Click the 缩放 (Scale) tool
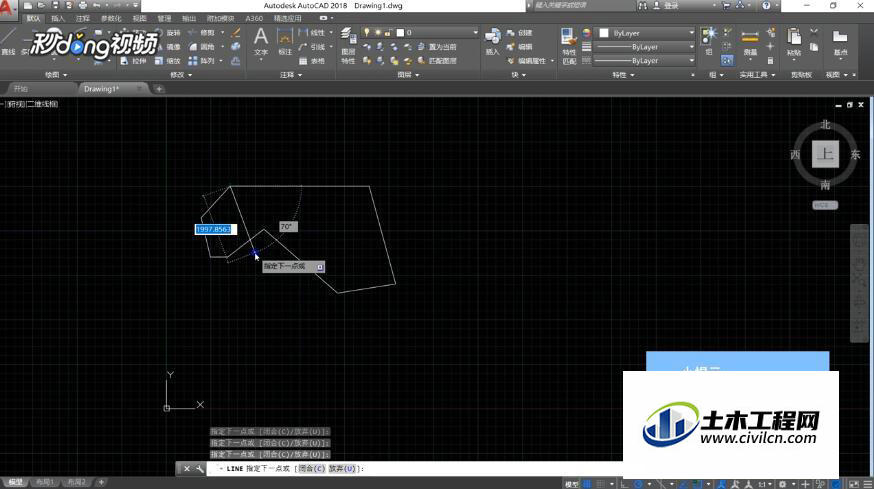The height and width of the screenshot is (489, 874). [167, 61]
